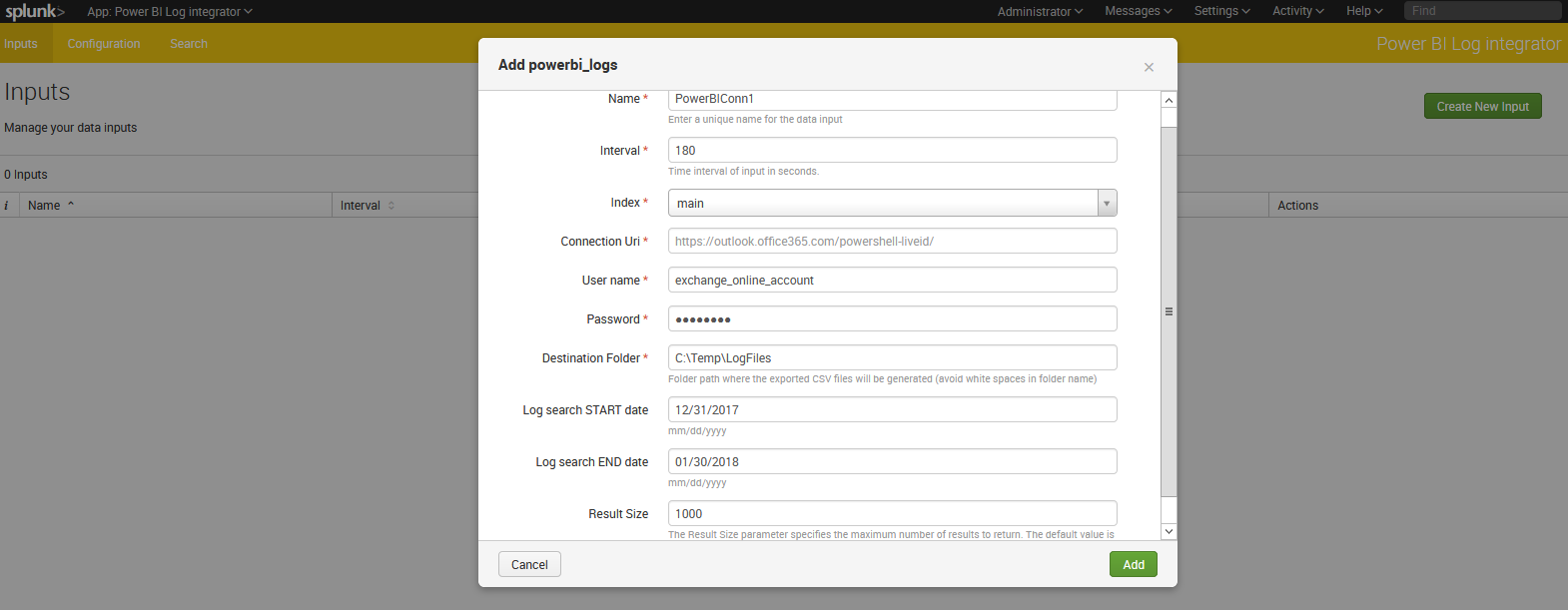Screen dimensions: 1568x610
Task: Click the '0 Inputs' count text
Action: [26, 175]
